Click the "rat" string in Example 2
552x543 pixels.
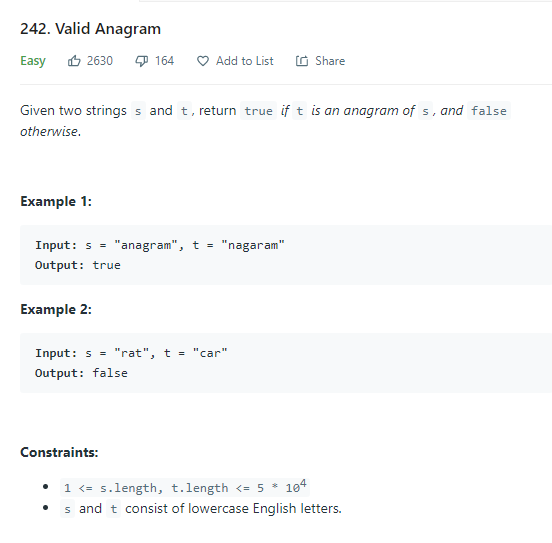(x=132, y=353)
